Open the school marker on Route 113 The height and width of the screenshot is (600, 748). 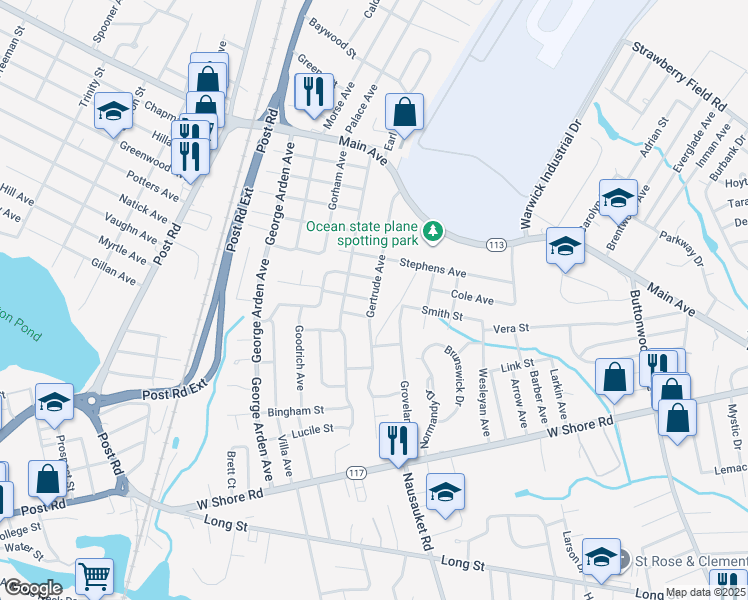pyautogui.click(x=565, y=250)
